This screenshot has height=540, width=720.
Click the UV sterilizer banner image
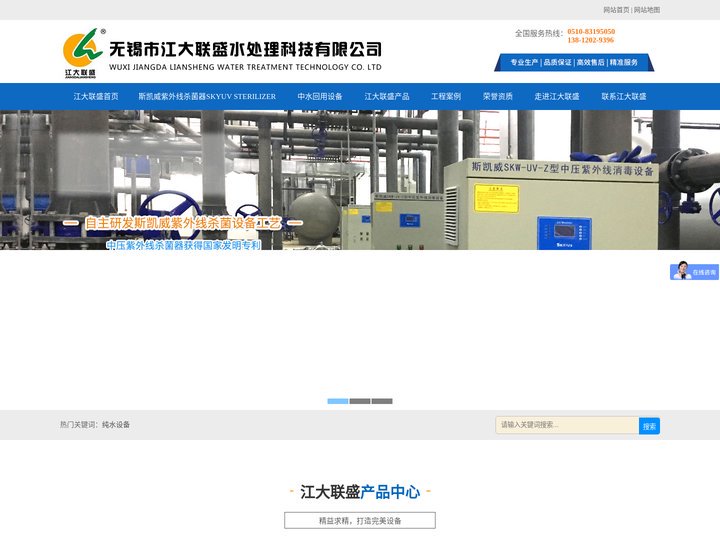coord(360,180)
